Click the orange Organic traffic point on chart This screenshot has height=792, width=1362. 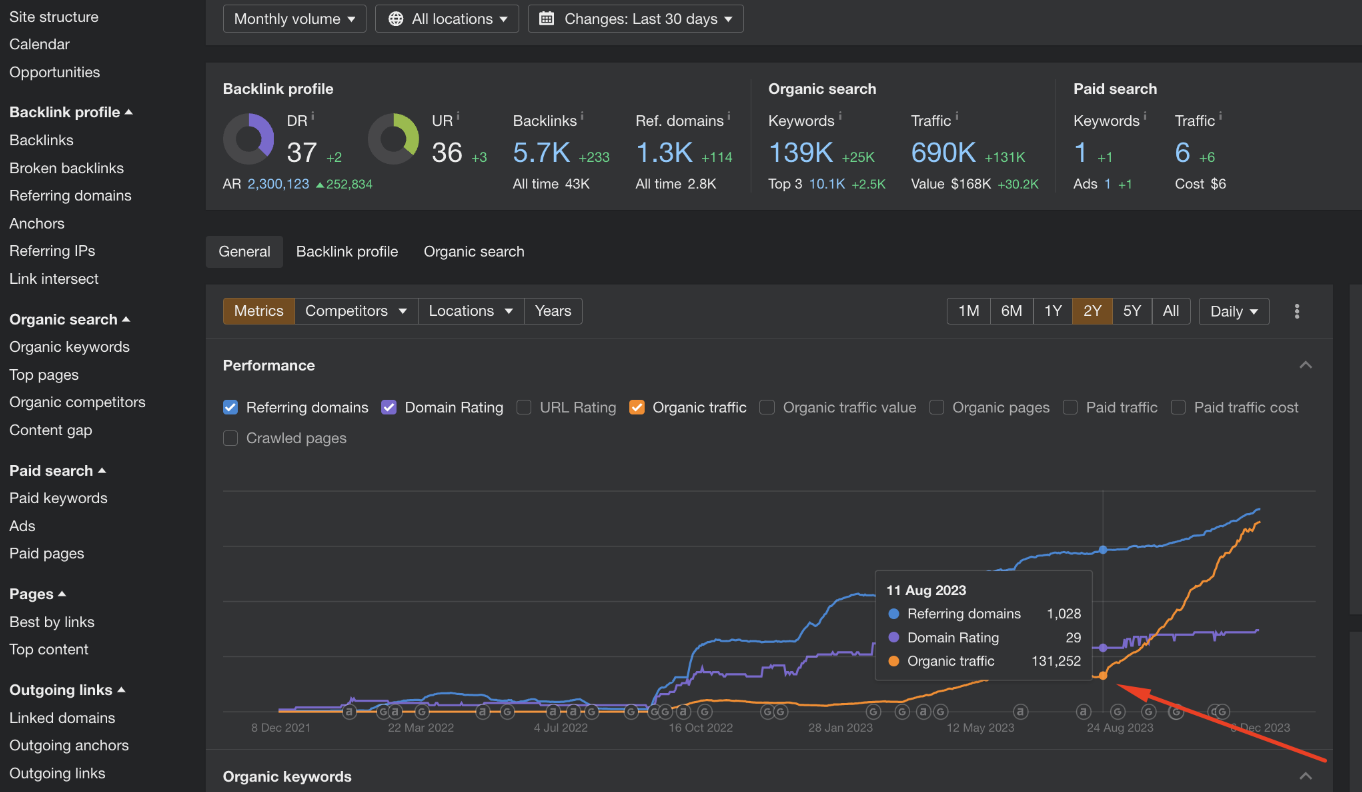click(x=1103, y=676)
